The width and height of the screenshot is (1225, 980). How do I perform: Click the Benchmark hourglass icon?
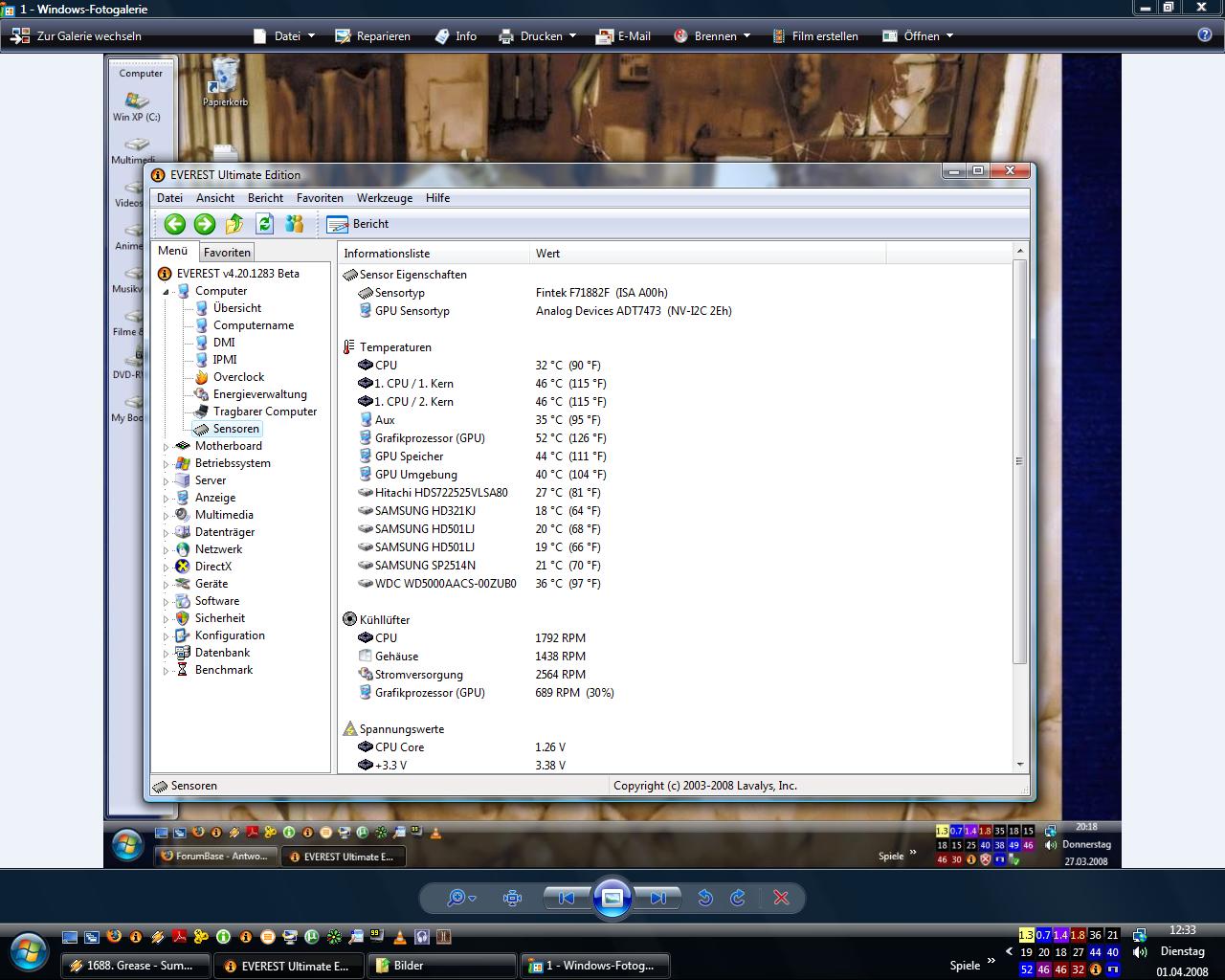(x=183, y=670)
